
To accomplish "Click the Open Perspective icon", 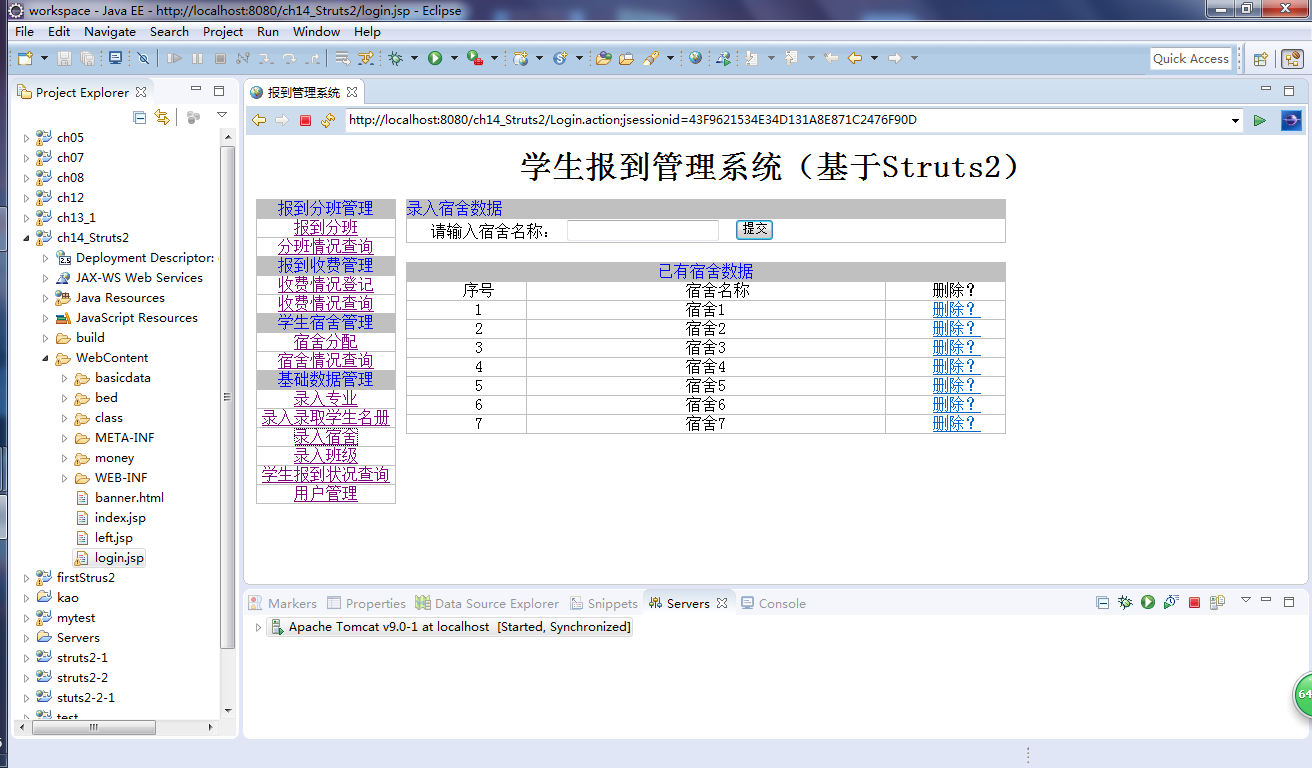I will click(x=1260, y=58).
